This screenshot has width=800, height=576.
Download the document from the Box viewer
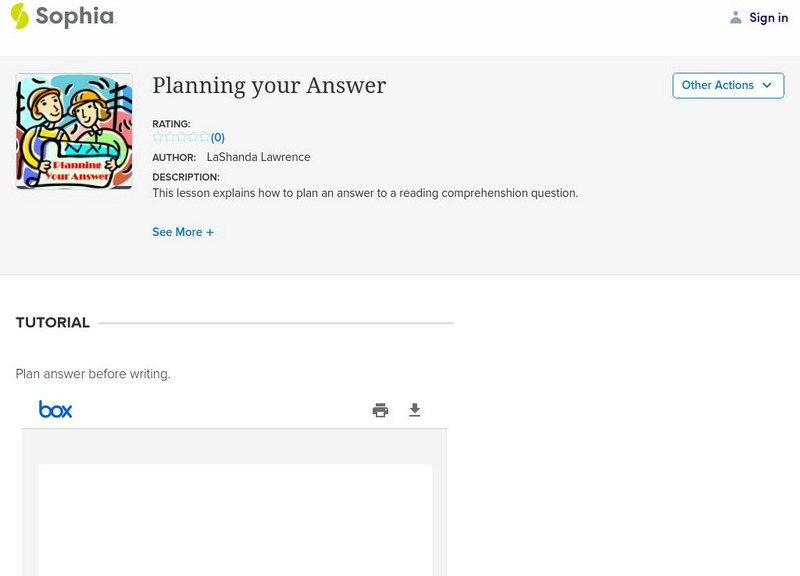[415, 410]
